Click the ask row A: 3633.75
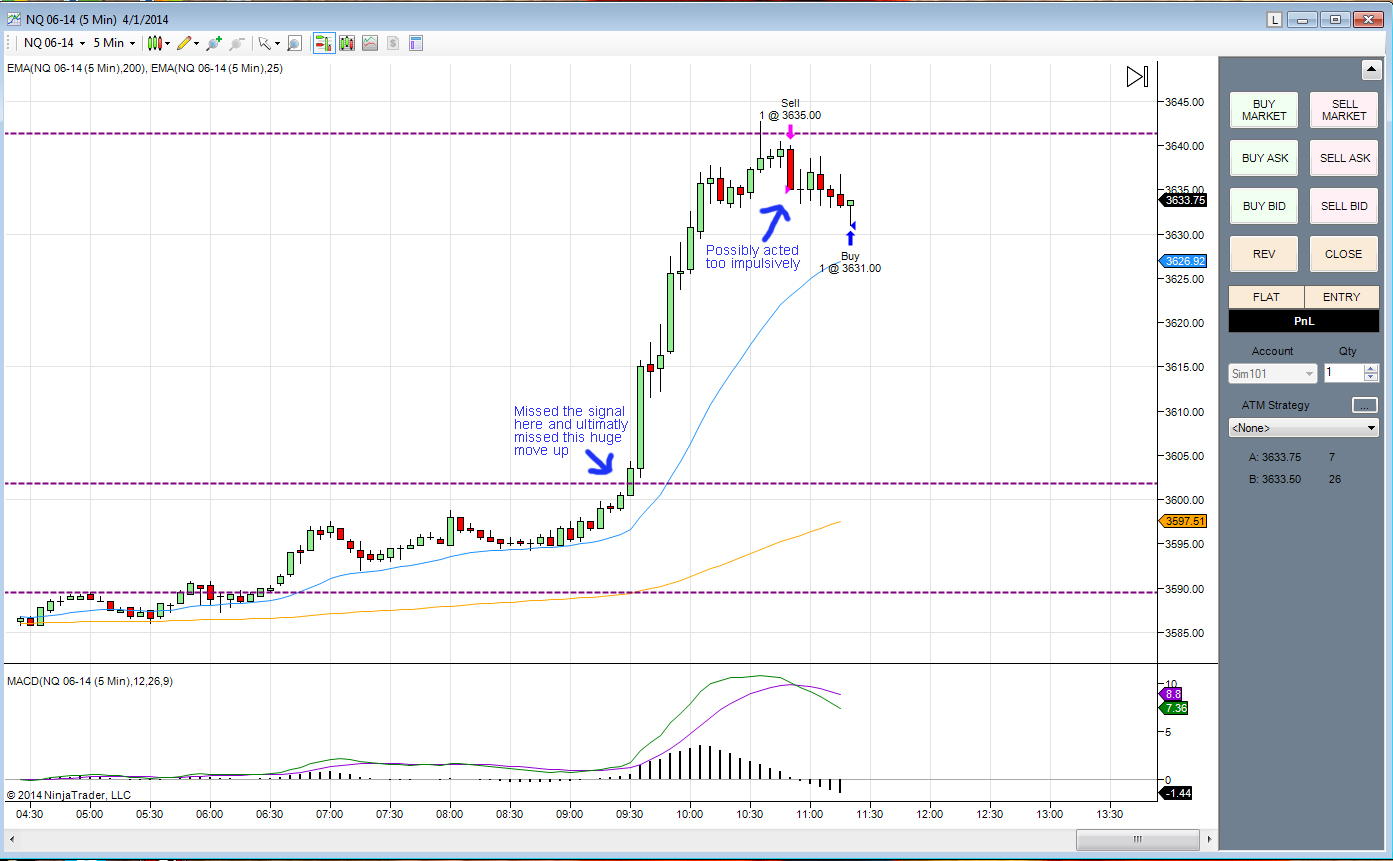The image size is (1393, 861). [1293, 457]
